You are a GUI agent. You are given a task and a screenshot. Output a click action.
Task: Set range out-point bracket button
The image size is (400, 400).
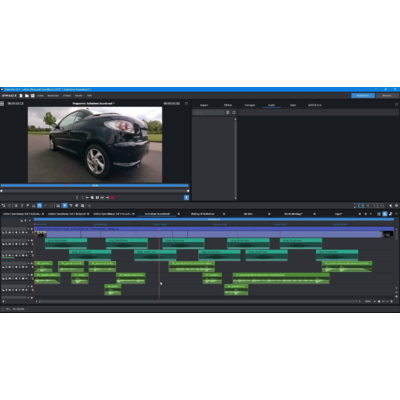click(x=82, y=198)
